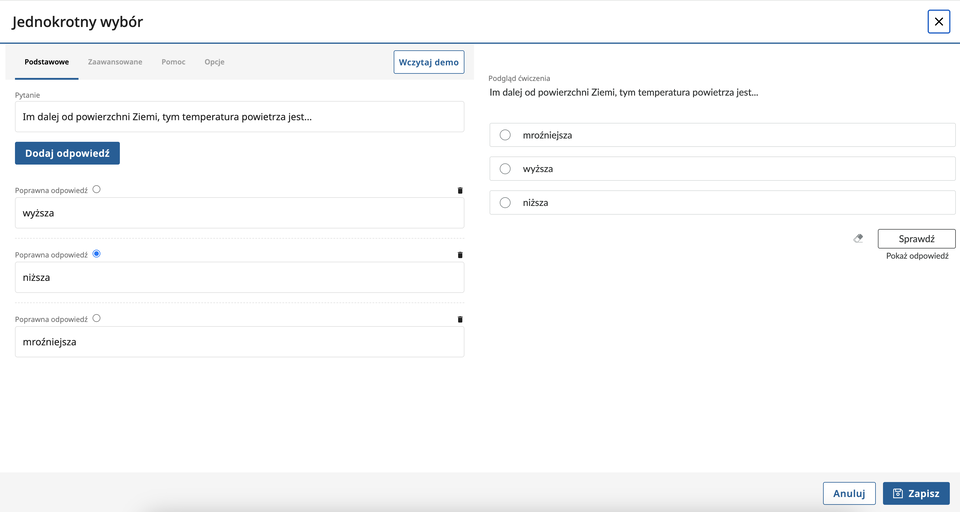Close the Jednokrotny wybór dialog
This screenshot has width=960, height=512.
coord(938,22)
